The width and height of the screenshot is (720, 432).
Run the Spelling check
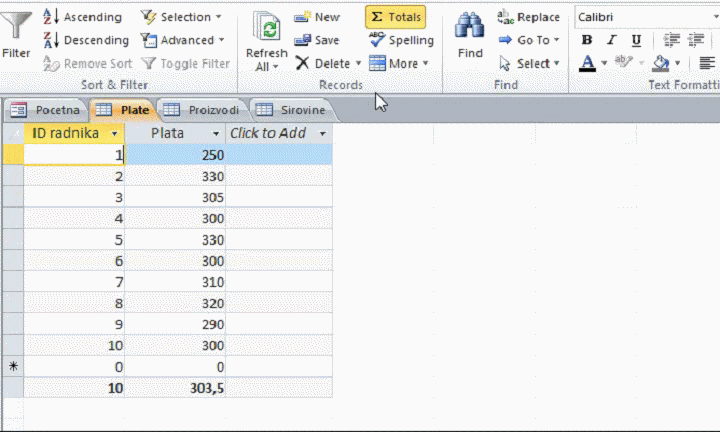coord(401,40)
